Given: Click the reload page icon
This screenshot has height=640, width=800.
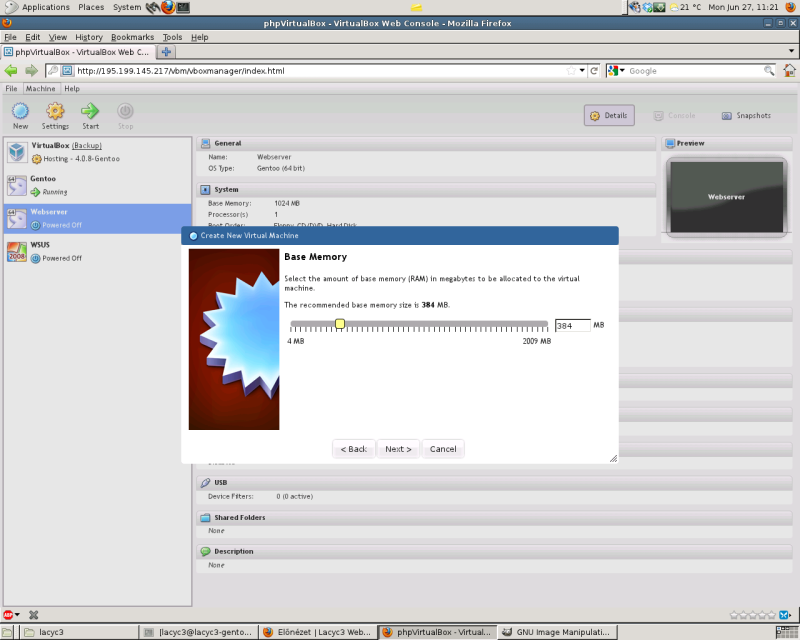Looking at the screenshot, I should 594,71.
